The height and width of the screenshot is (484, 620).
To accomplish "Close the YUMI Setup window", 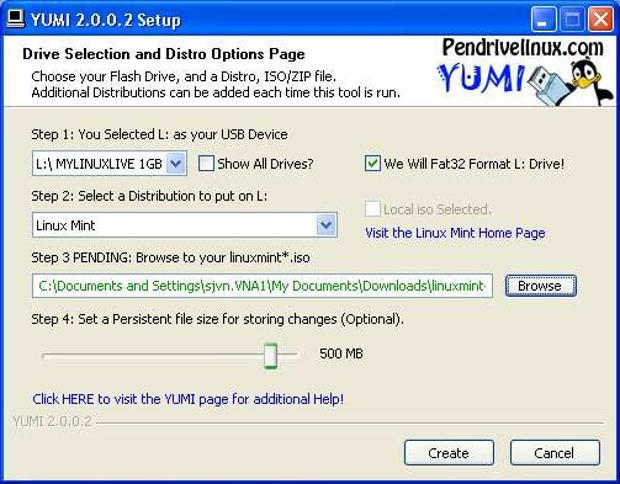I will pyautogui.click(x=601, y=19).
